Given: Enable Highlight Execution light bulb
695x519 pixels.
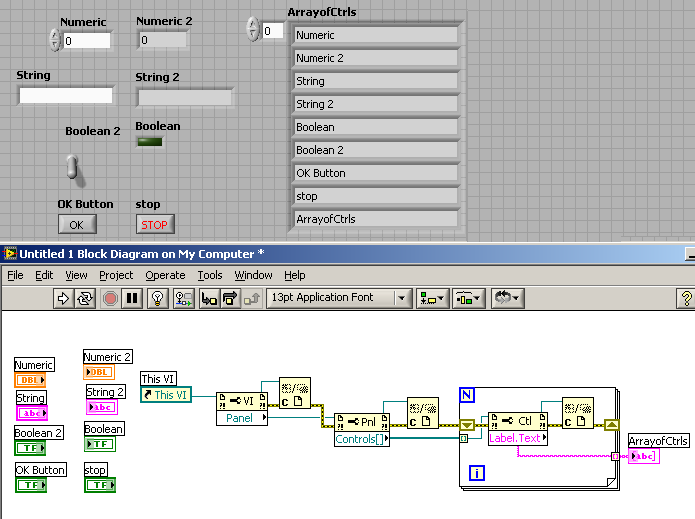Looking at the screenshot, I should click(x=157, y=298).
